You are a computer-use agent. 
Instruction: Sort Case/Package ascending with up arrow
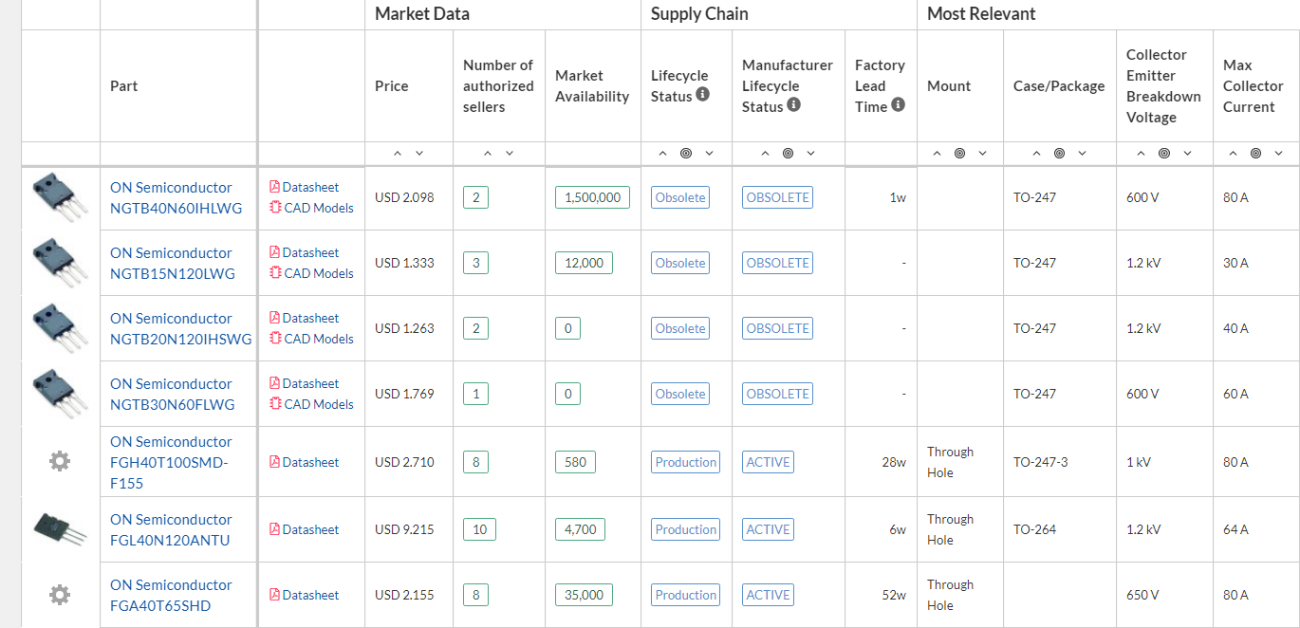(1036, 153)
